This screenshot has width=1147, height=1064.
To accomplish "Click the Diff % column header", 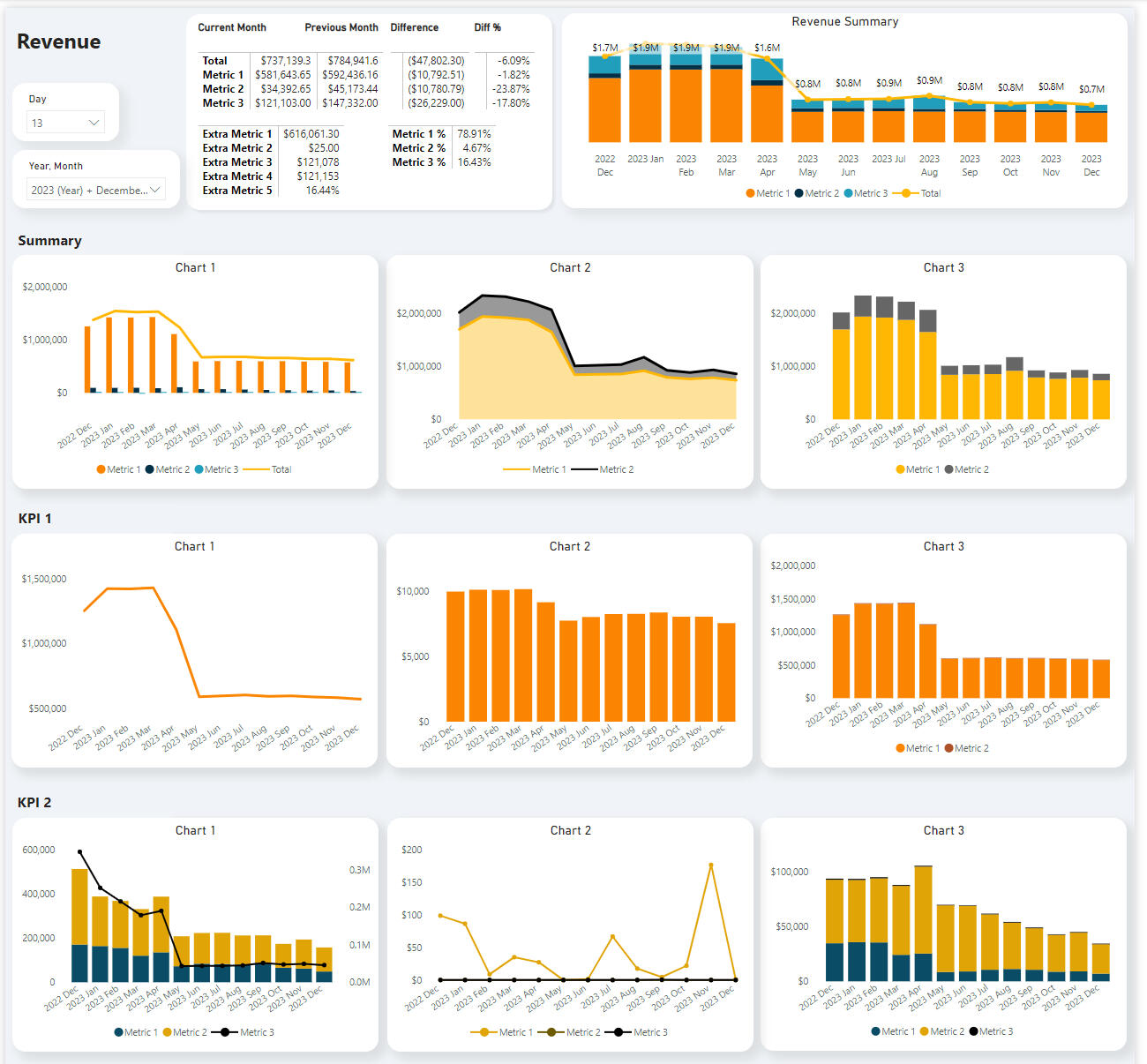I will pos(487,27).
